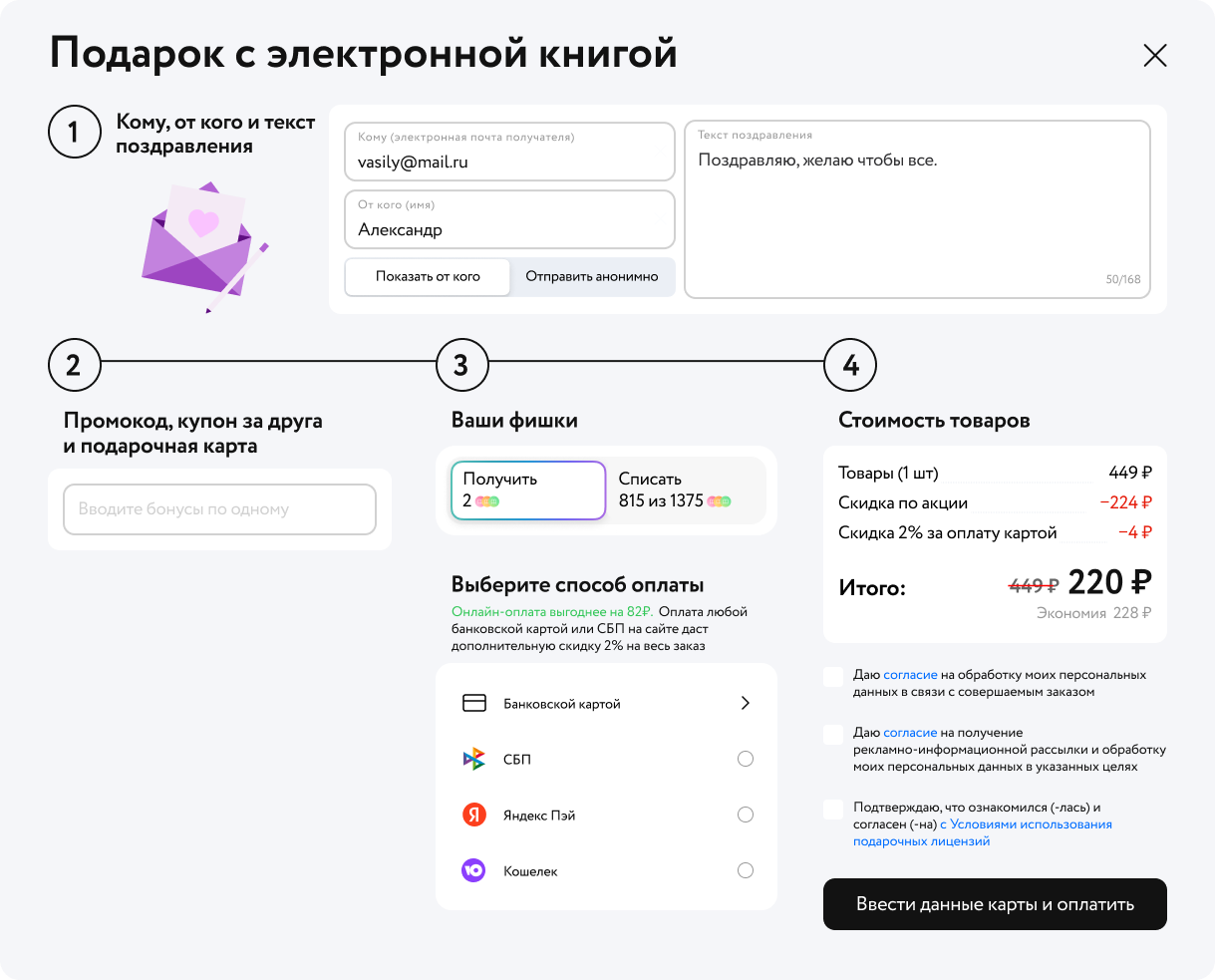Check the advertising mailing consent box

coord(833,735)
